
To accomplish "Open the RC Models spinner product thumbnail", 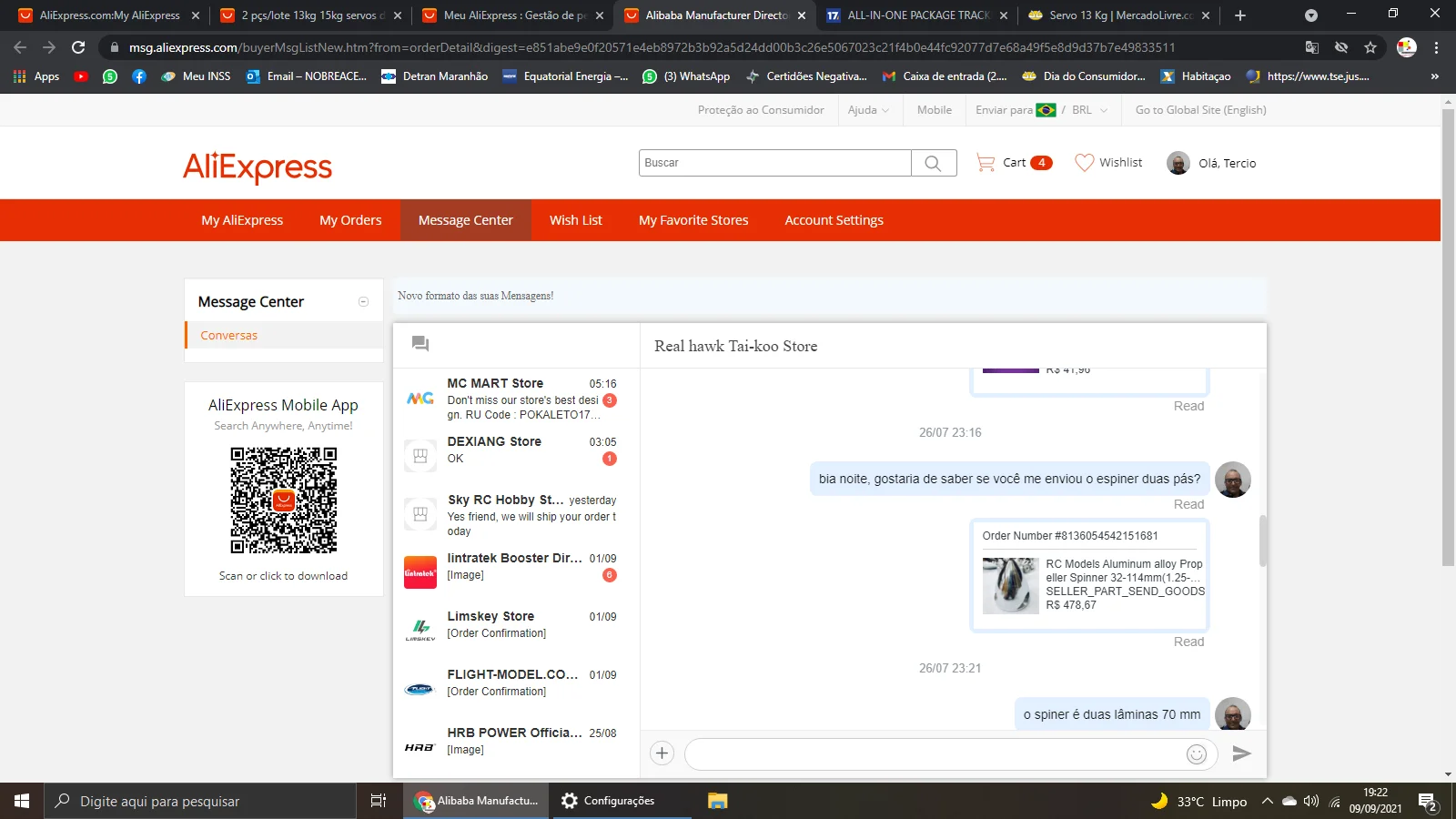I will click(1011, 585).
